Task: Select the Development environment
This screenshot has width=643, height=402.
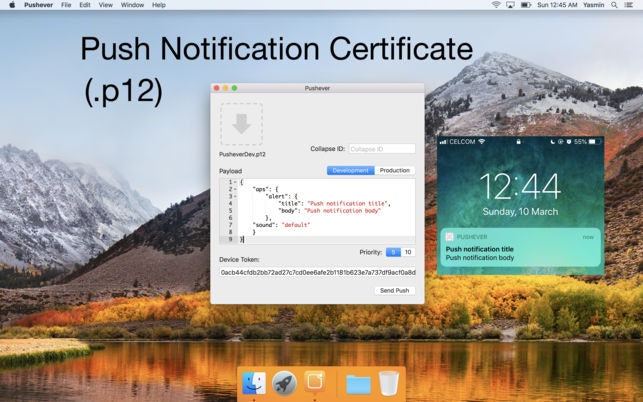Action: click(x=351, y=170)
